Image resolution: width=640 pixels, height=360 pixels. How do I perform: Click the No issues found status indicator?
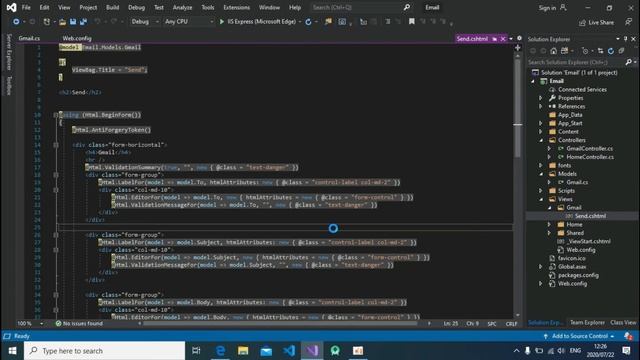point(79,324)
